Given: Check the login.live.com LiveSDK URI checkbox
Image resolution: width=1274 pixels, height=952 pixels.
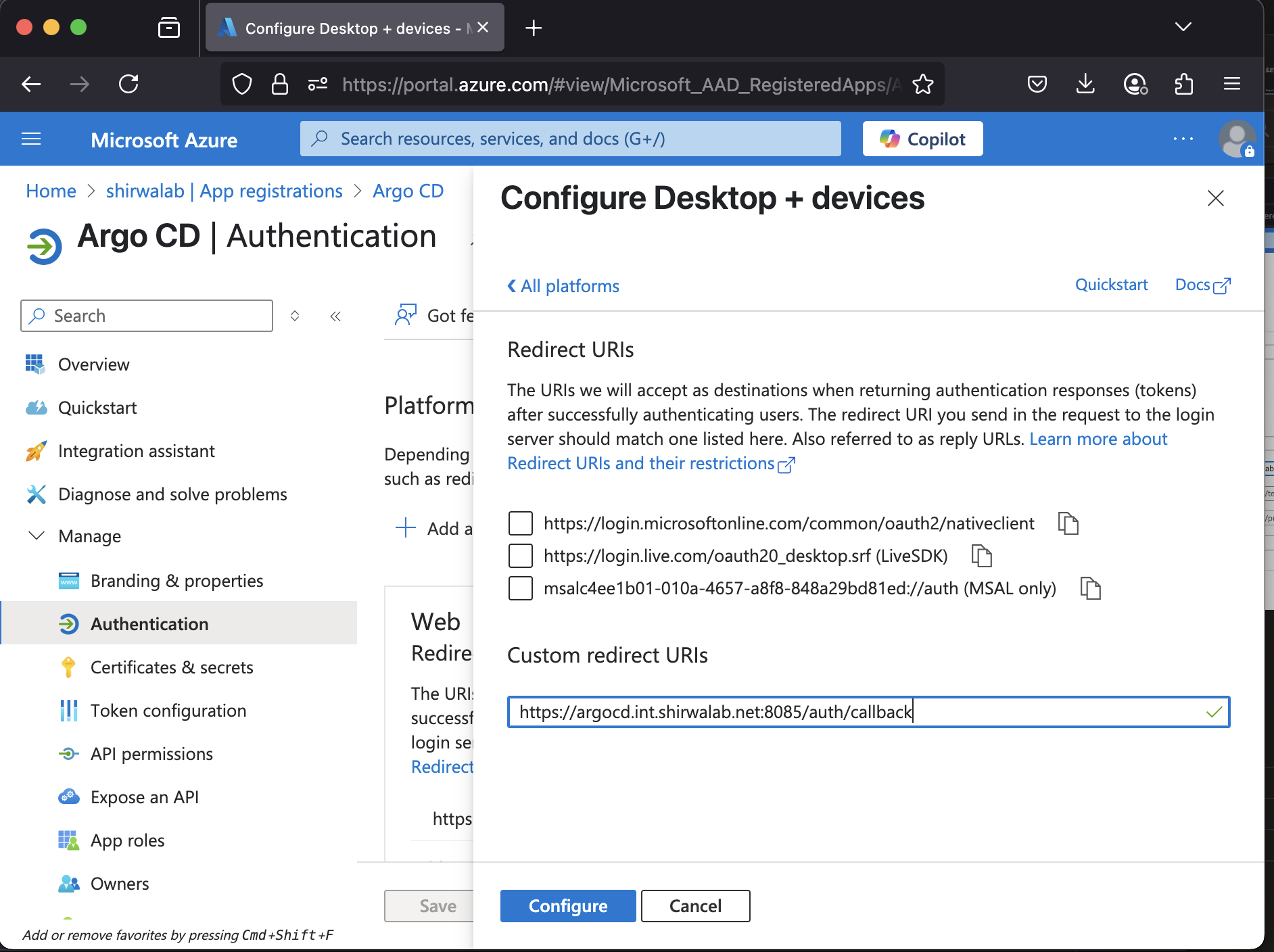Looking at the screenshot, I should click(521, 556).
